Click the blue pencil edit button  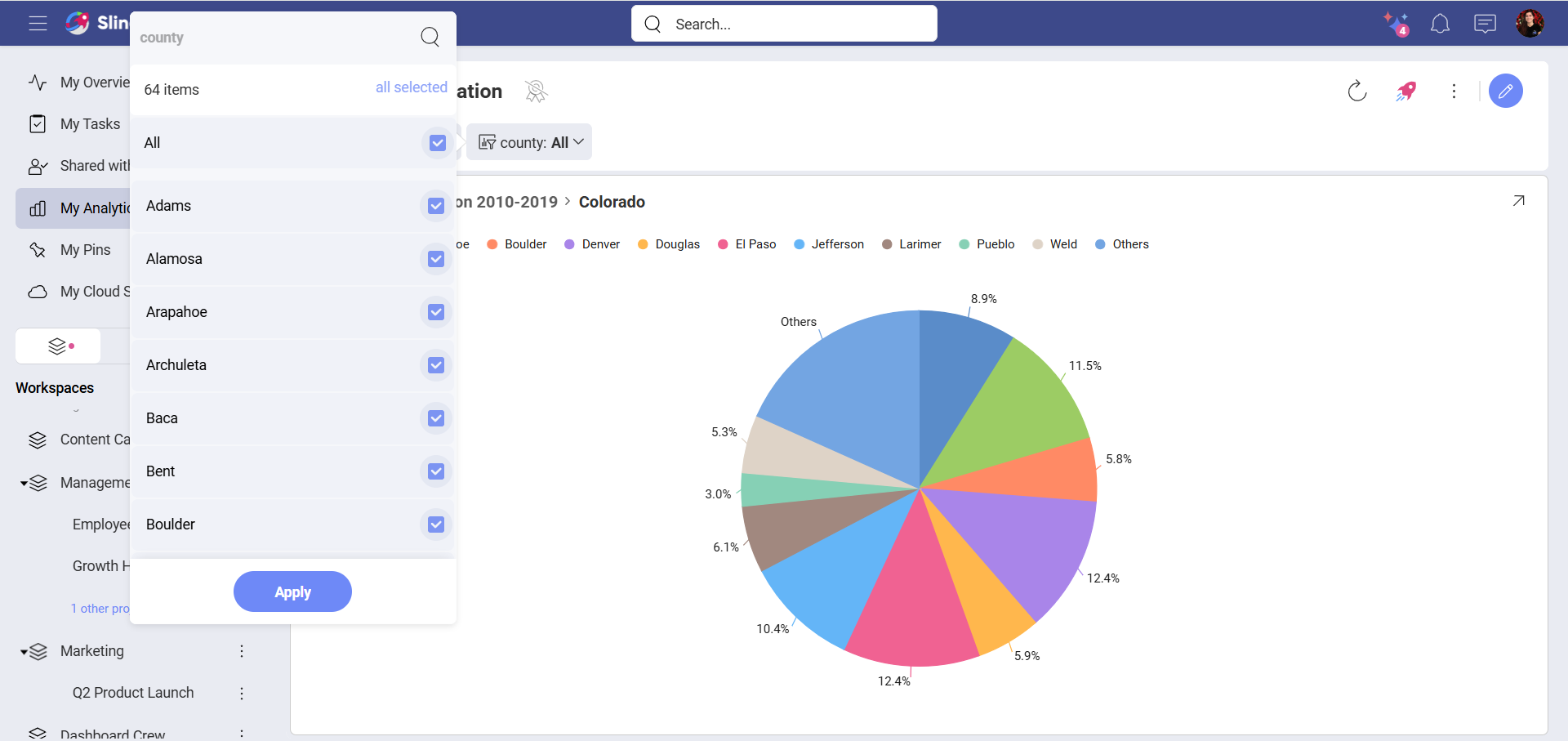click(x=1505, y=91)
